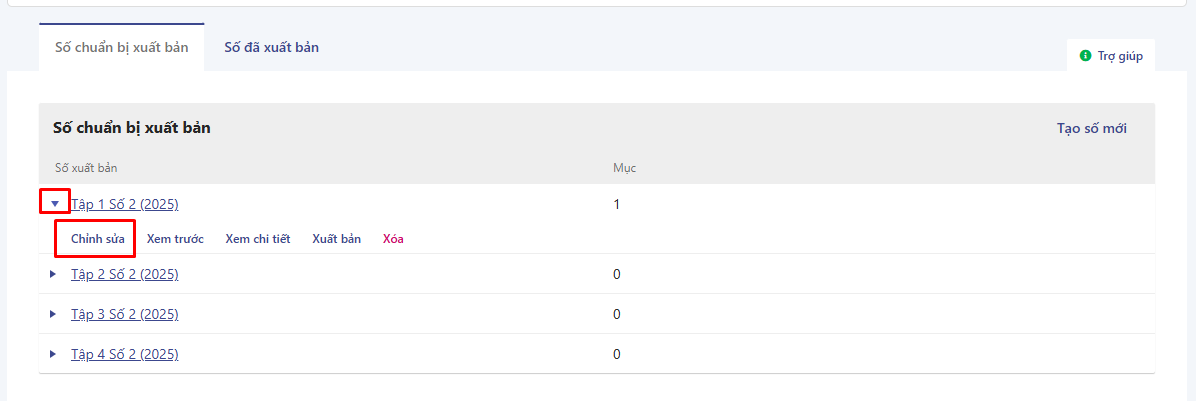Open the Tập 4 Số 2 (2025) title link
The width and height of the screenshot is (1196, 401).
coord(125,354)
